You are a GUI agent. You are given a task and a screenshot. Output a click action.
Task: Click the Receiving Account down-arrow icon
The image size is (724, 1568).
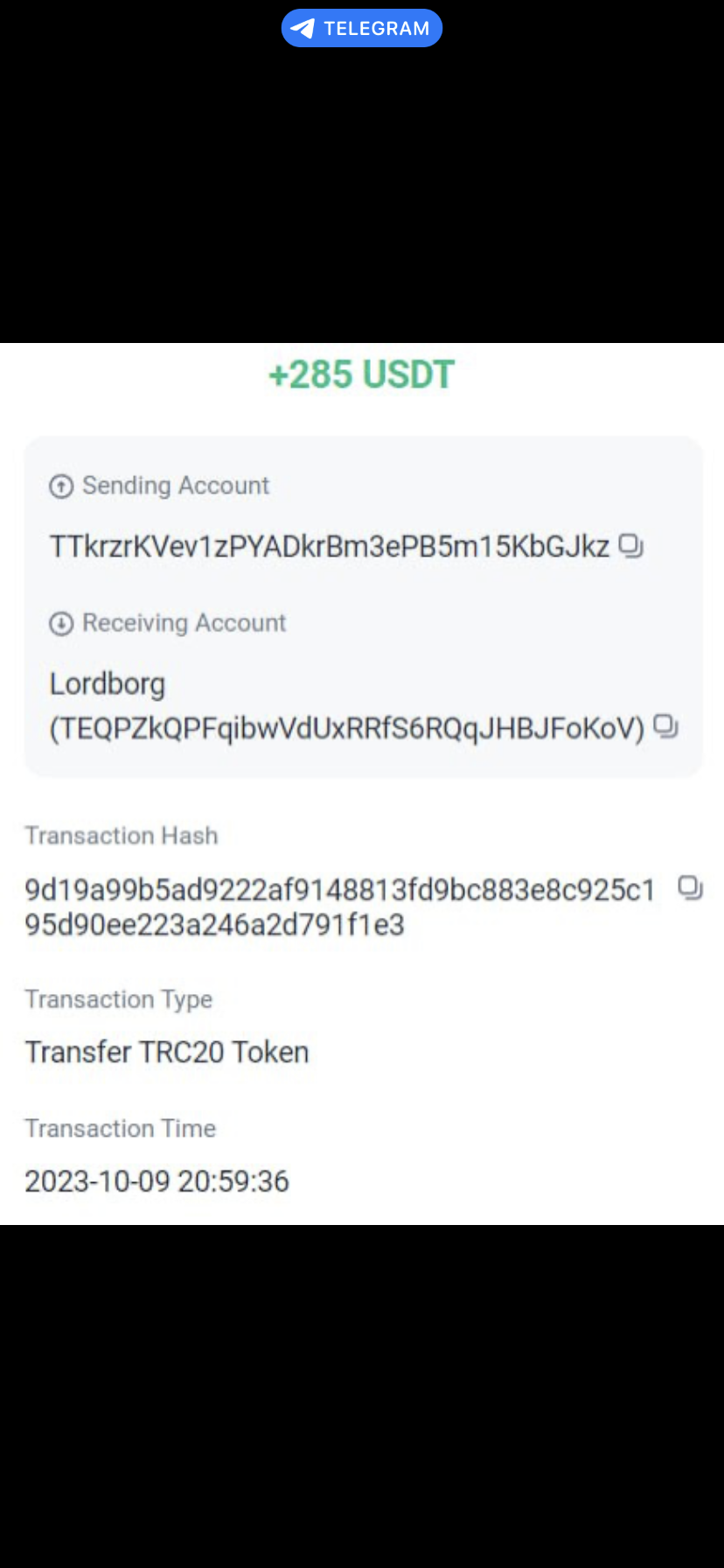[61, 624]
